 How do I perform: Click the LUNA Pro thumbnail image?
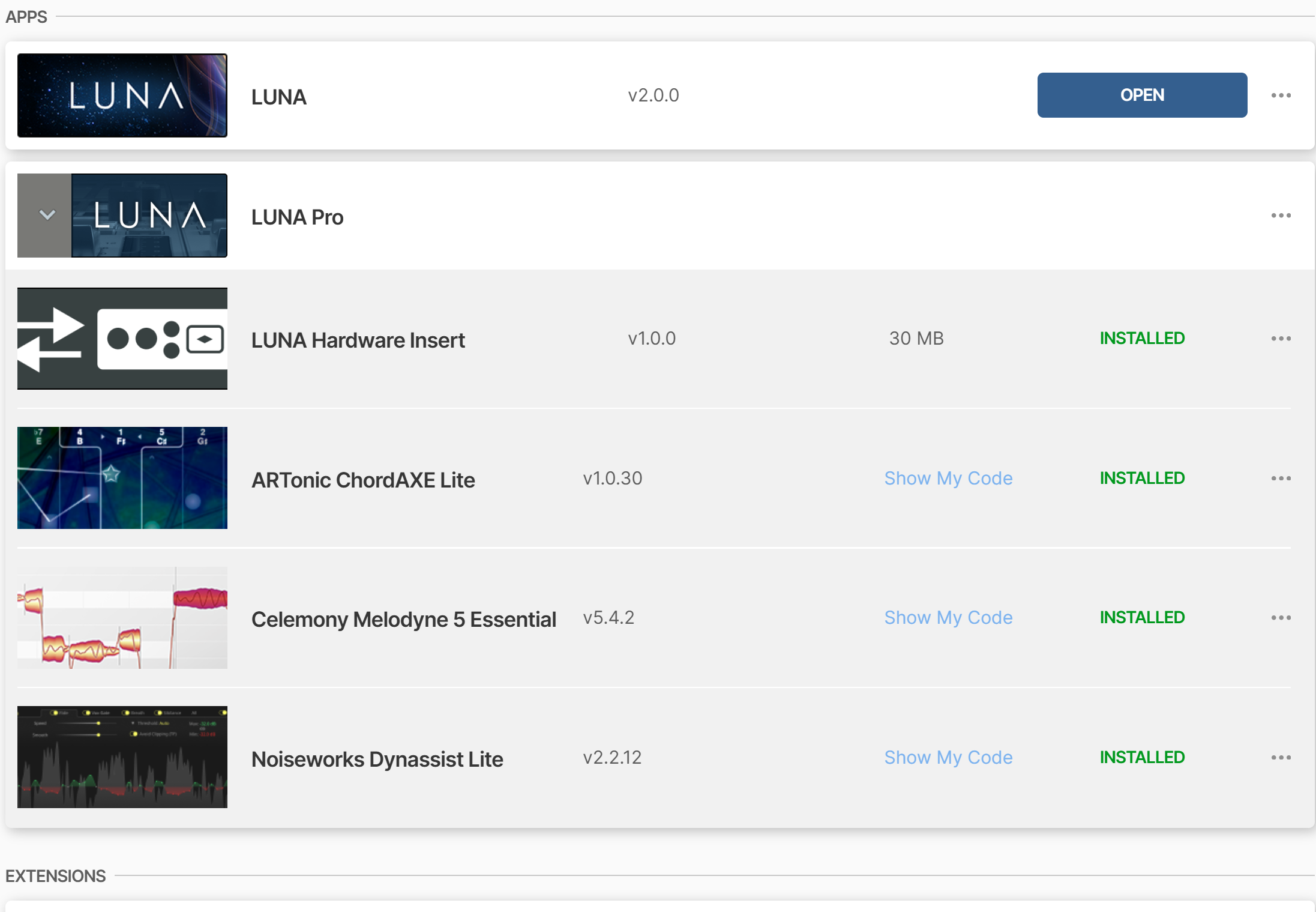point(149,216)
